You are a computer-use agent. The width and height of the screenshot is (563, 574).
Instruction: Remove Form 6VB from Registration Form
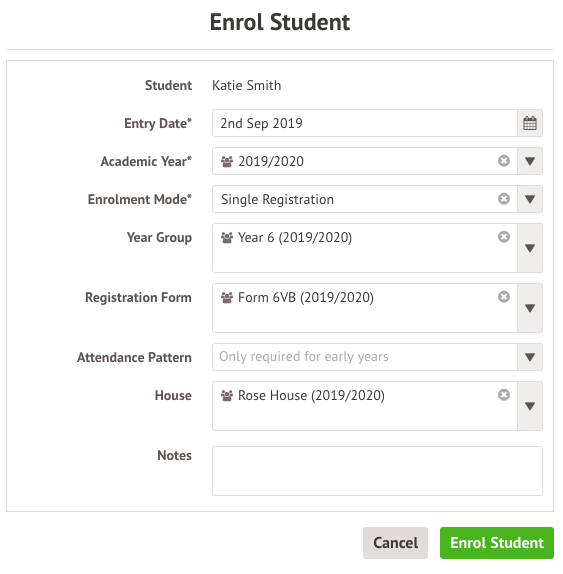[504, 297]
